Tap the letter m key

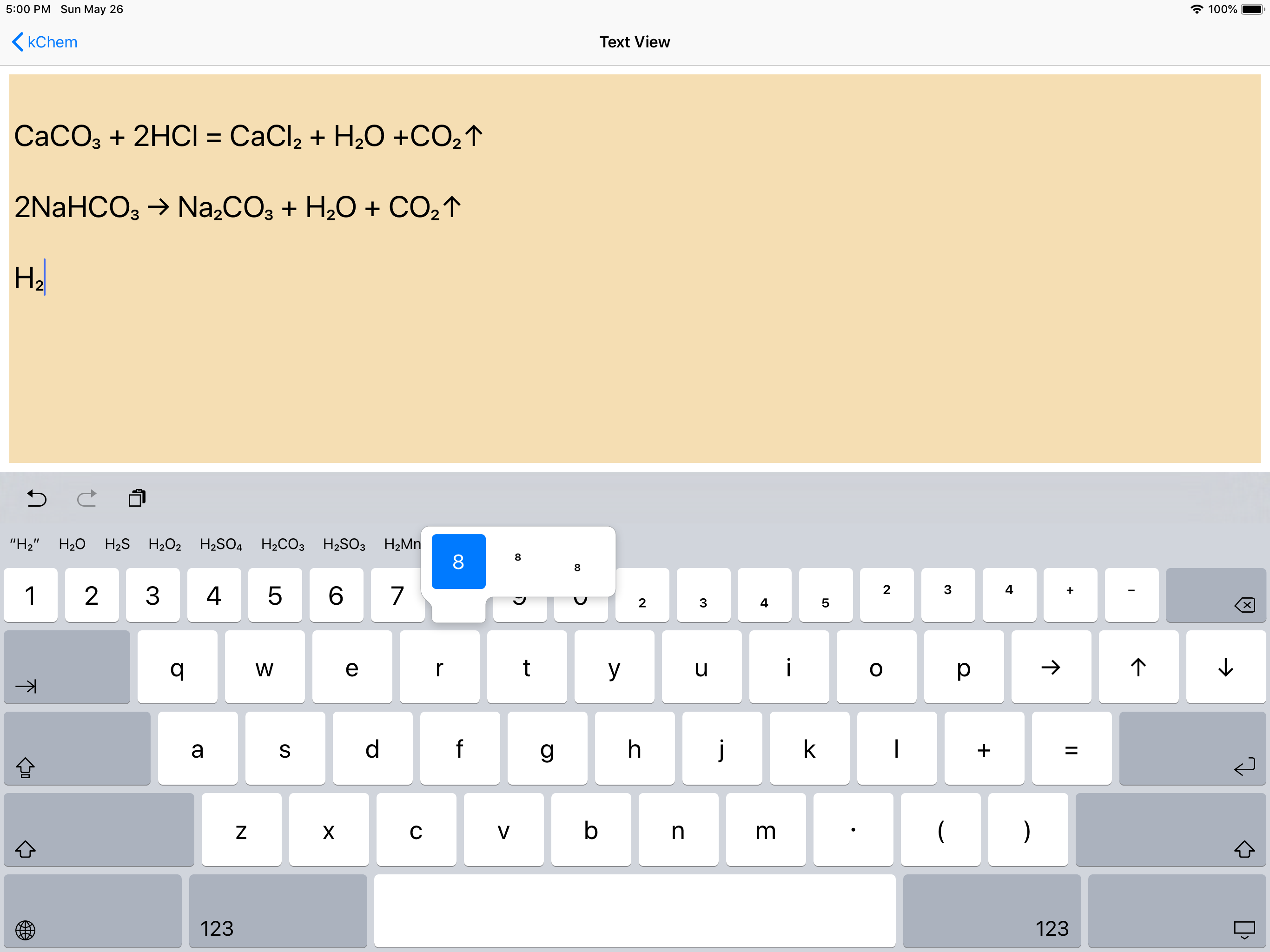pyautogui.click(x=765, y=830)
